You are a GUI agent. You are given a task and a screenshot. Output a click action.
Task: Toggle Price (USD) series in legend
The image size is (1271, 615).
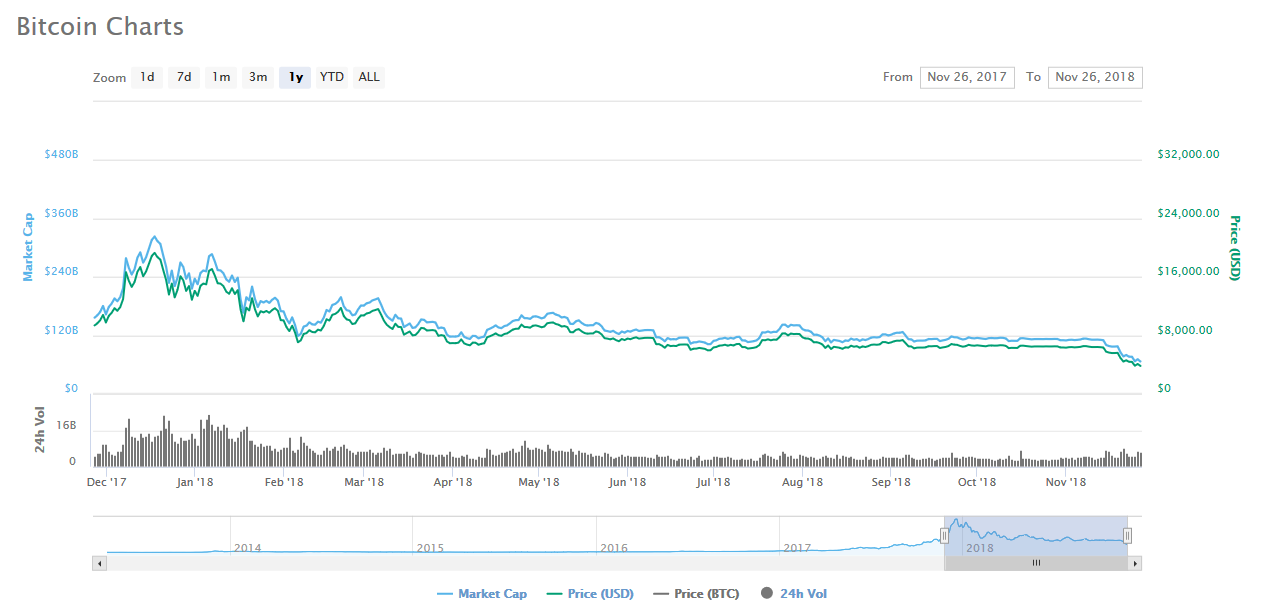[591, 594]
